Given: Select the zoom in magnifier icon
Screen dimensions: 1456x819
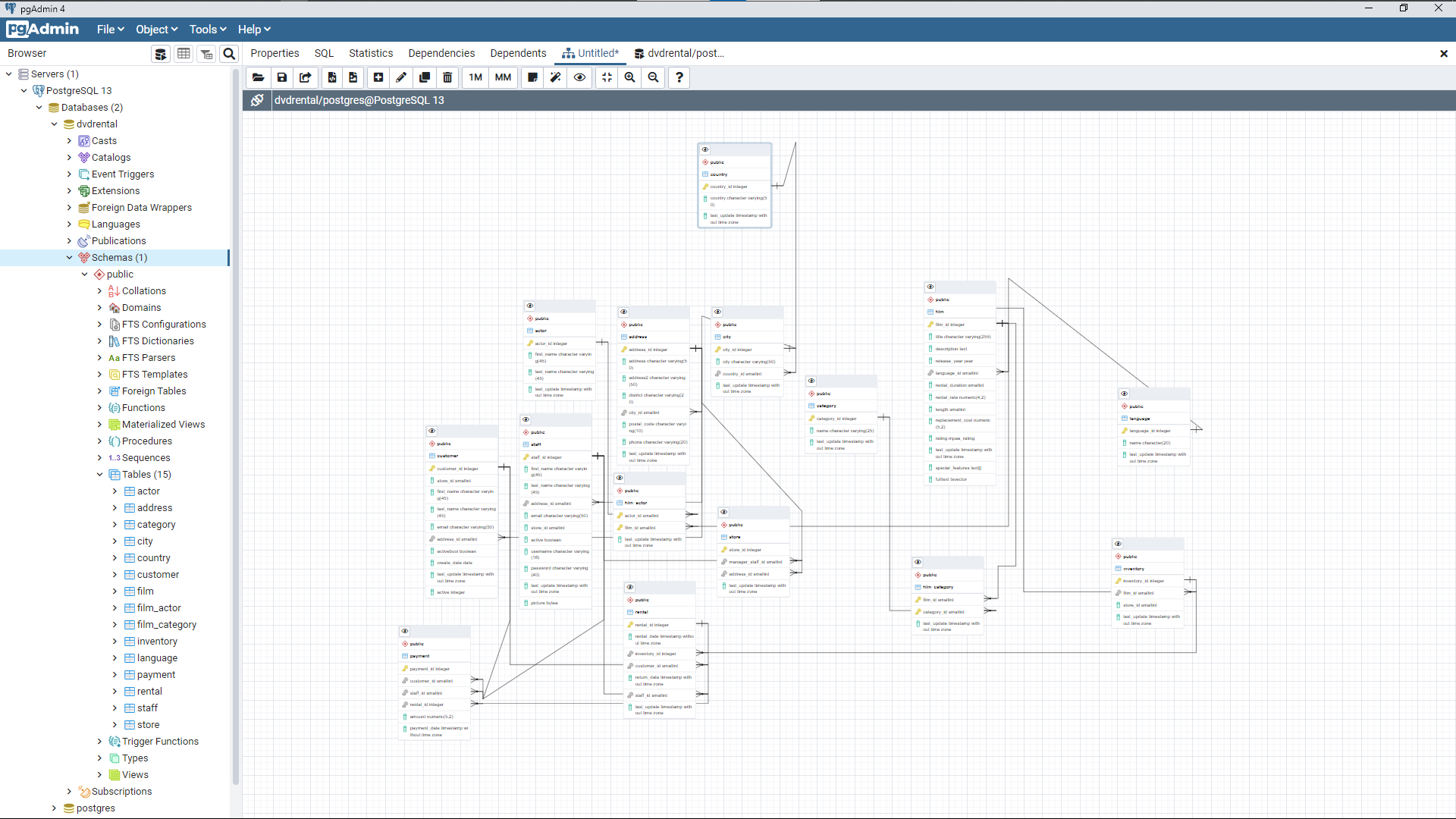Looking at the screenshot, I should point(630,77).
